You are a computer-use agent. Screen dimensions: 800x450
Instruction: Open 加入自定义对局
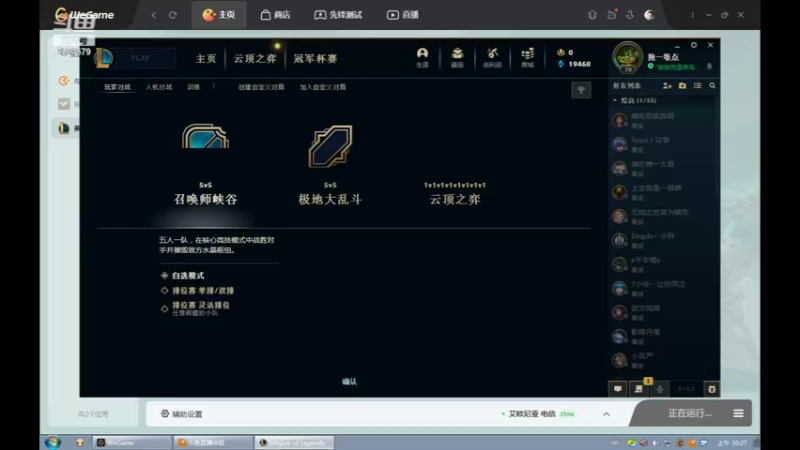click(323, 87)
